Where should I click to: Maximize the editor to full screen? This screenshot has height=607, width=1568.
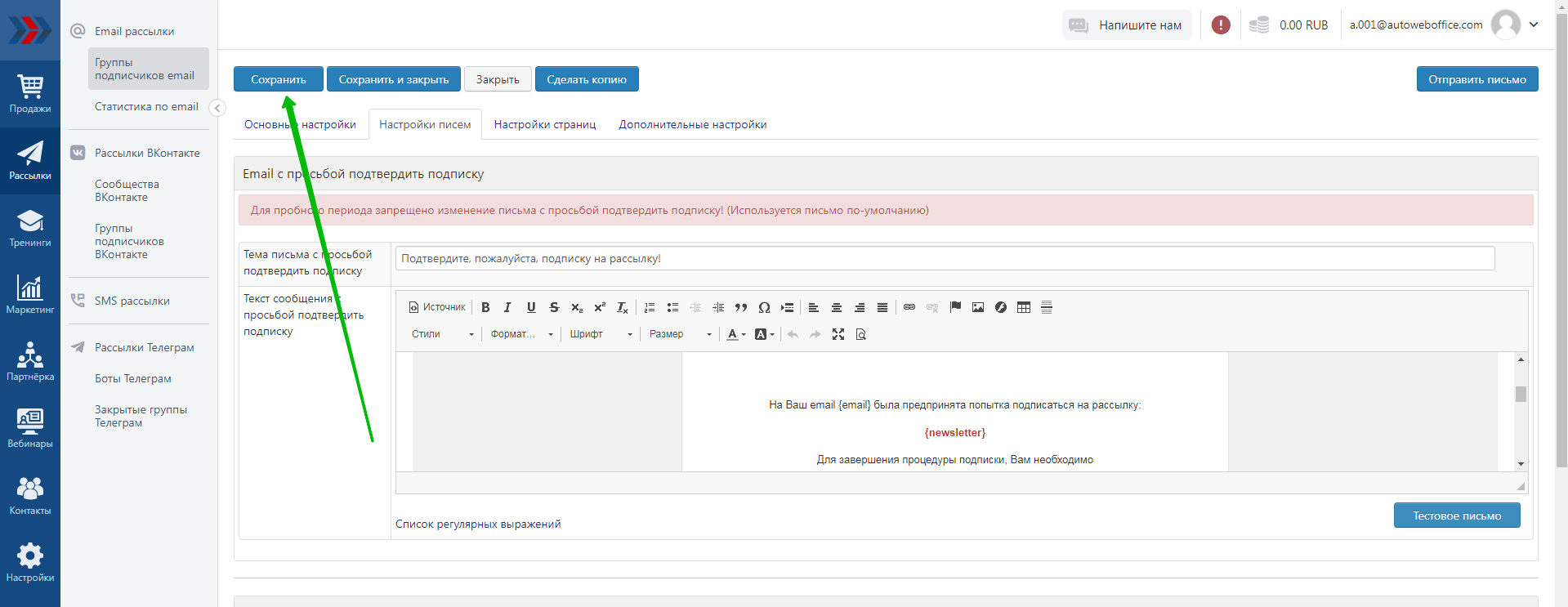click(x=838, y=334)
